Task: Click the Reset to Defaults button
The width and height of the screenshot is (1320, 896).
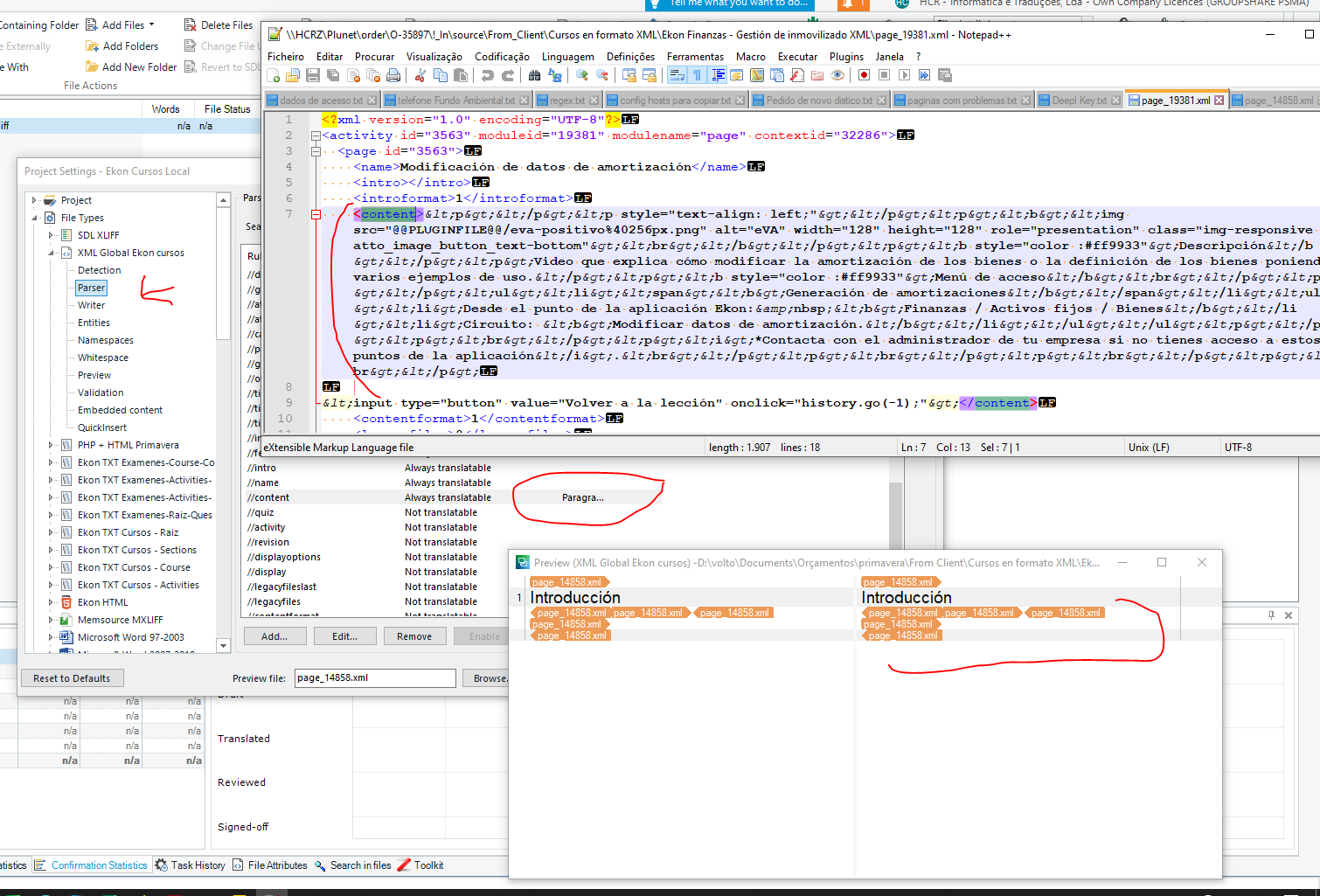Action: click(72, 678)
